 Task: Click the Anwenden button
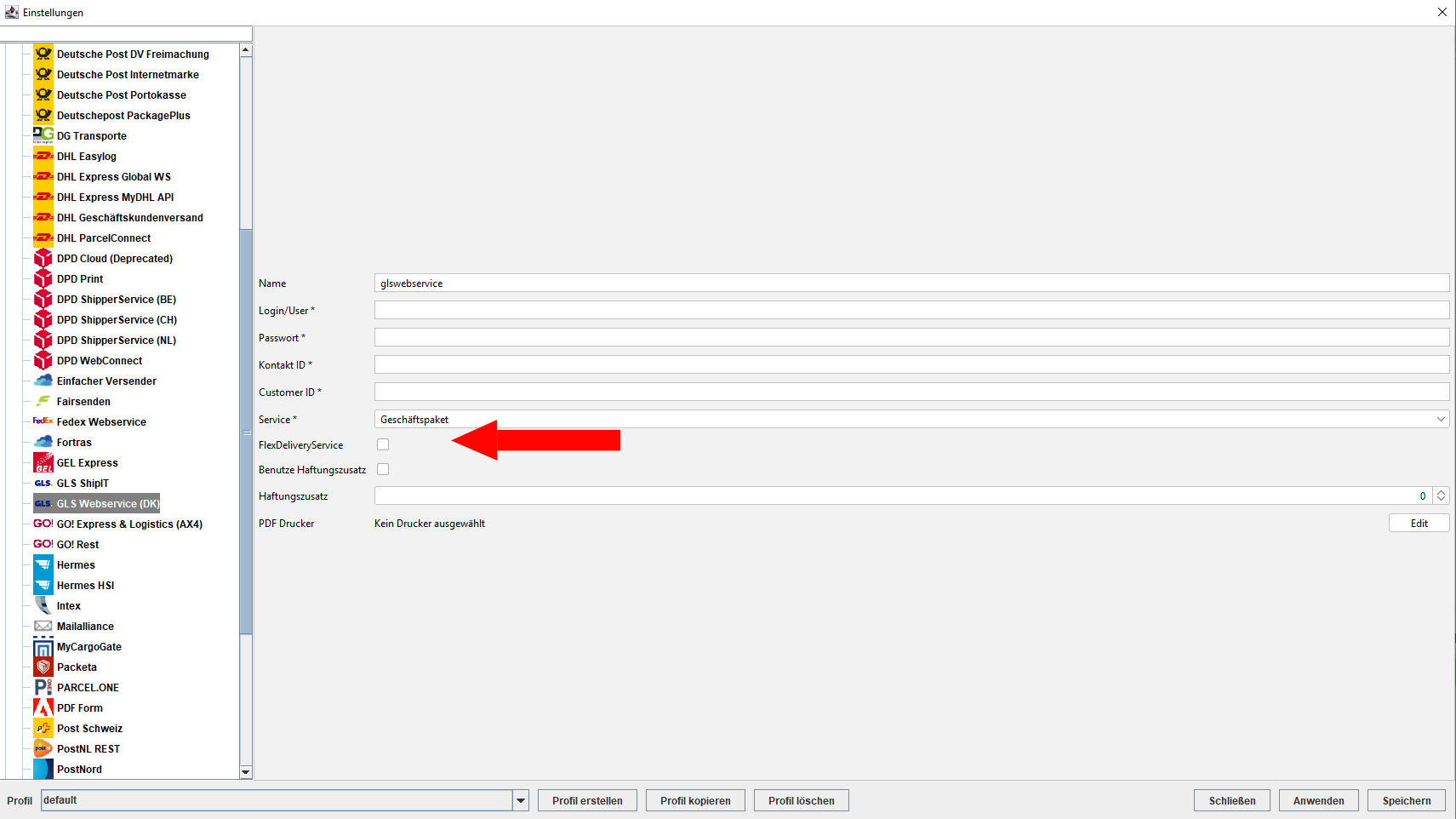pos(1319,800)
